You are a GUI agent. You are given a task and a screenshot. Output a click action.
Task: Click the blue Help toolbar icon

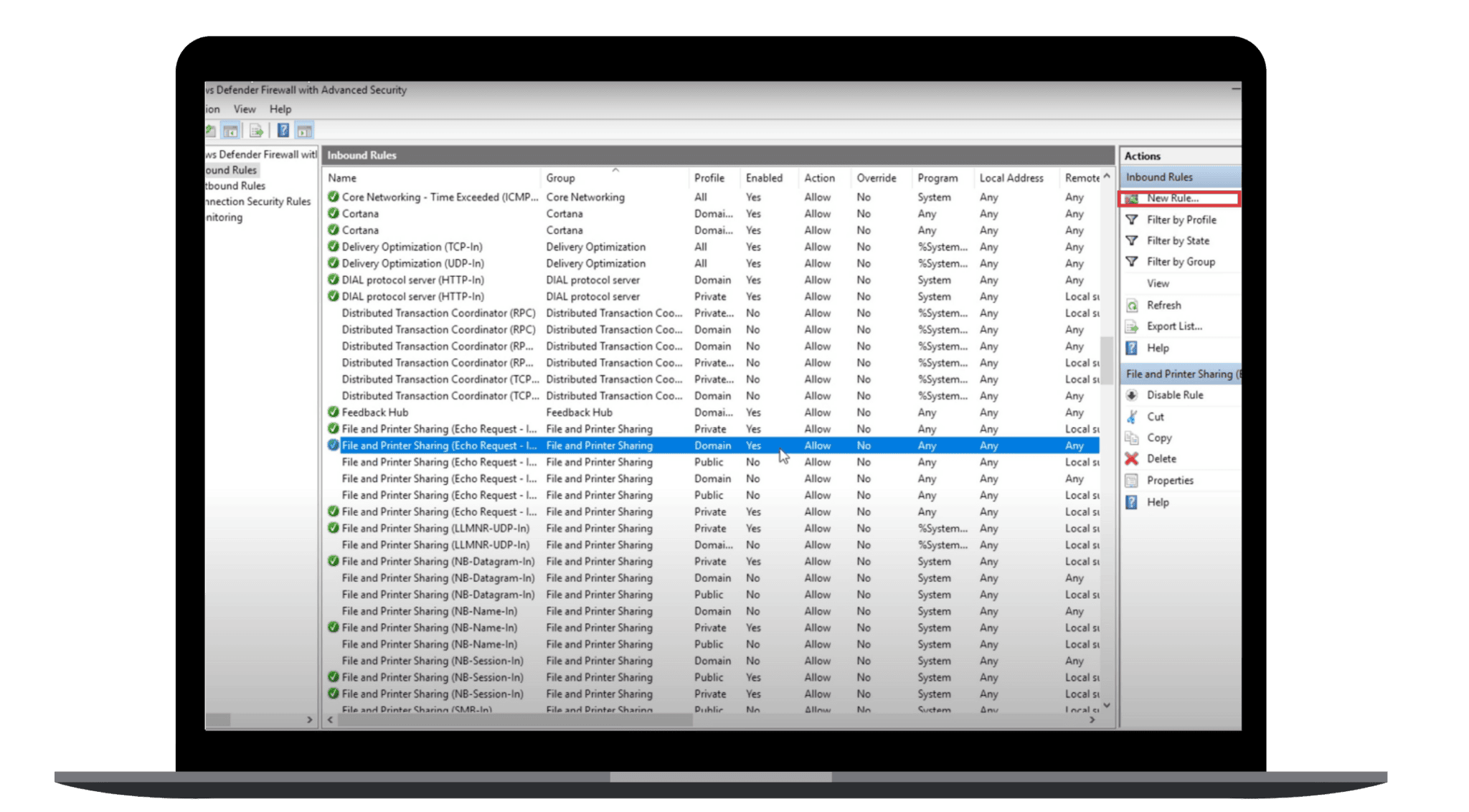(283, 131)
